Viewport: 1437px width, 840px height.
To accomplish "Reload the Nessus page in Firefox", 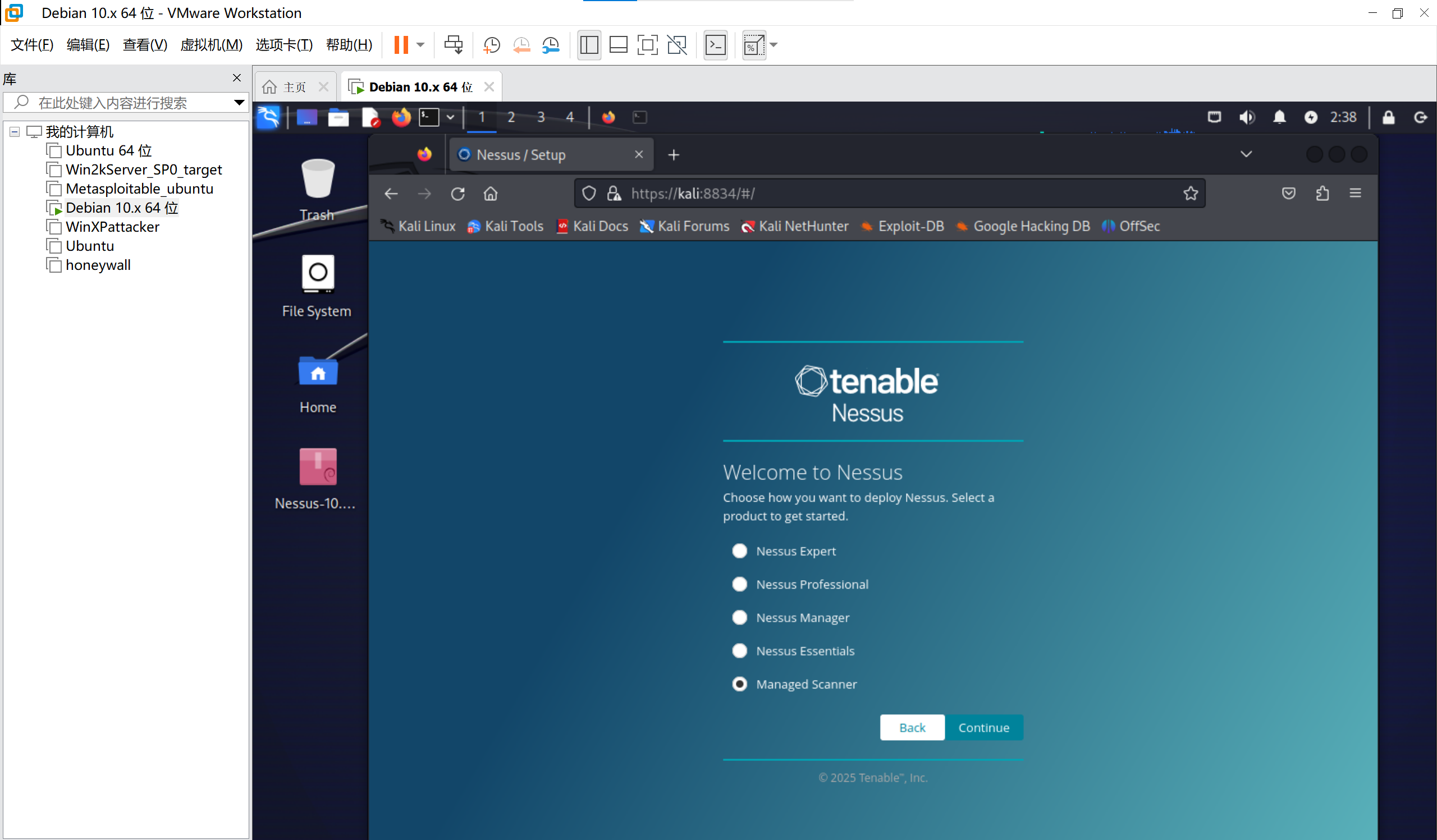I will pos(457,194).
